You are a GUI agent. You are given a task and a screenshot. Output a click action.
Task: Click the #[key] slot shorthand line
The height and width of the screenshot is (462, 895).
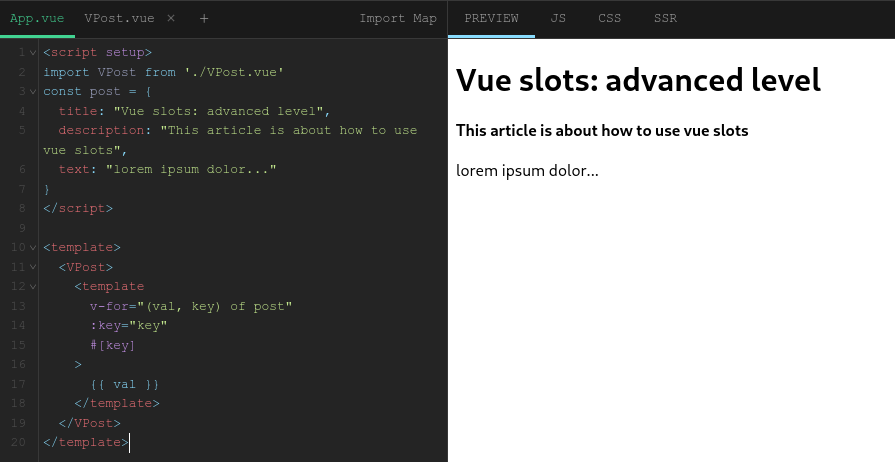coord(112,345)
